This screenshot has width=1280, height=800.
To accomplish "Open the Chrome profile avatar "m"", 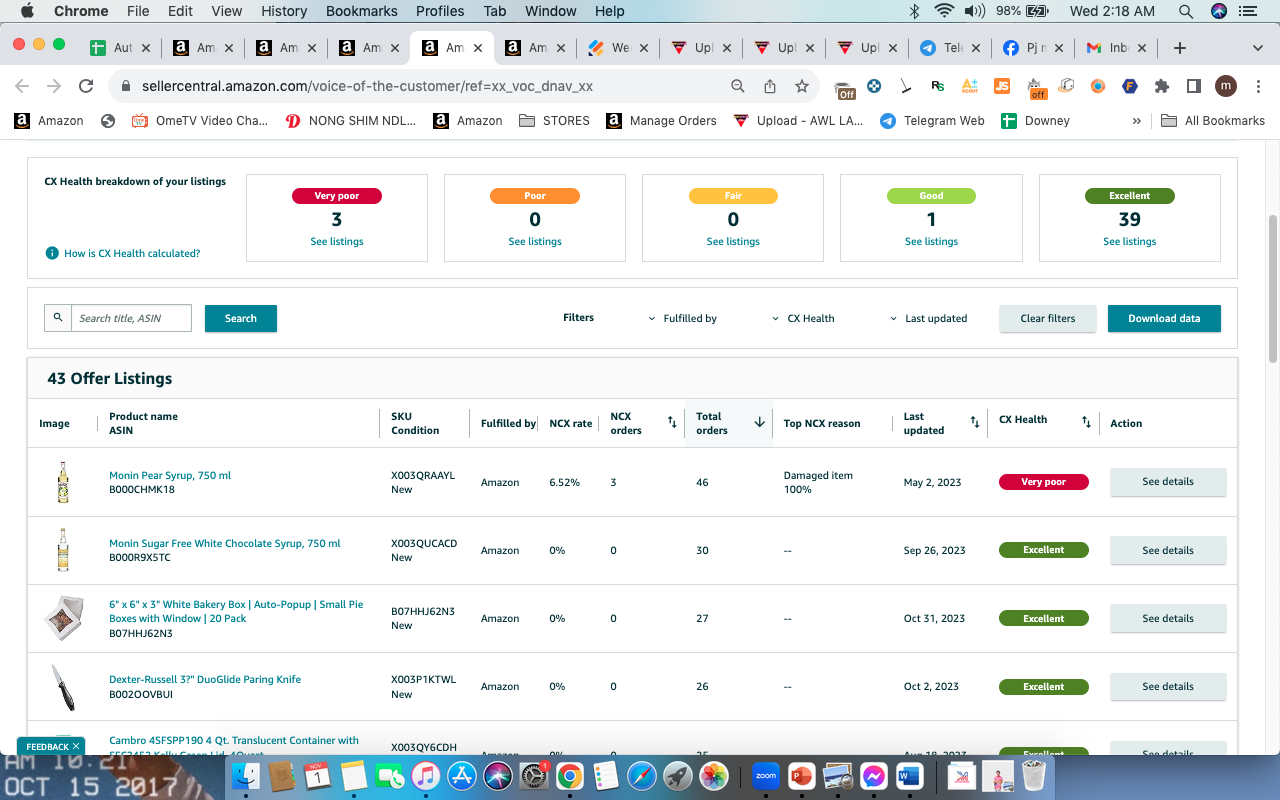I will click(1226, 86).
